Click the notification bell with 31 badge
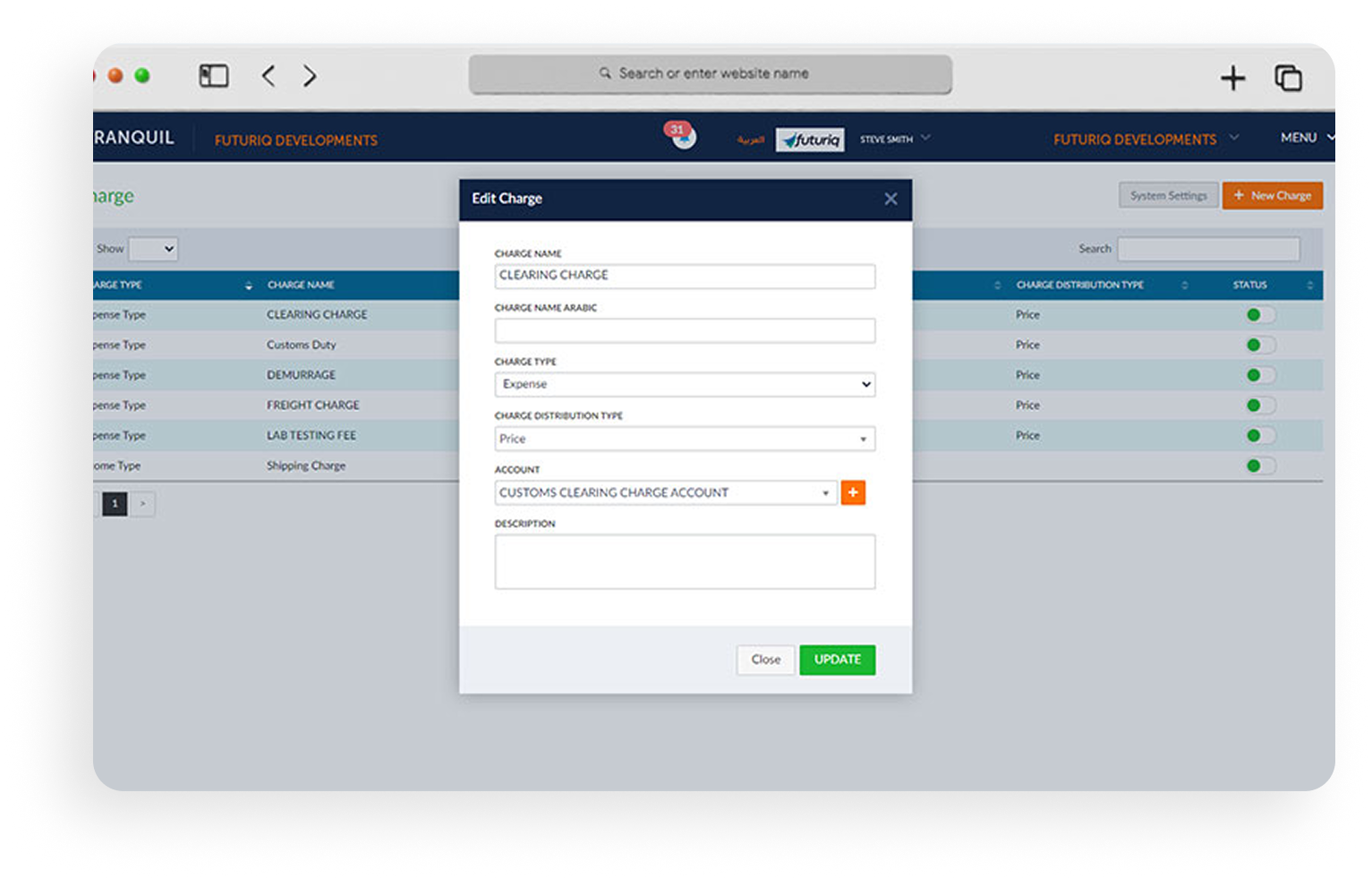This screenshot has height=878, width=1372. click(684, 137)
